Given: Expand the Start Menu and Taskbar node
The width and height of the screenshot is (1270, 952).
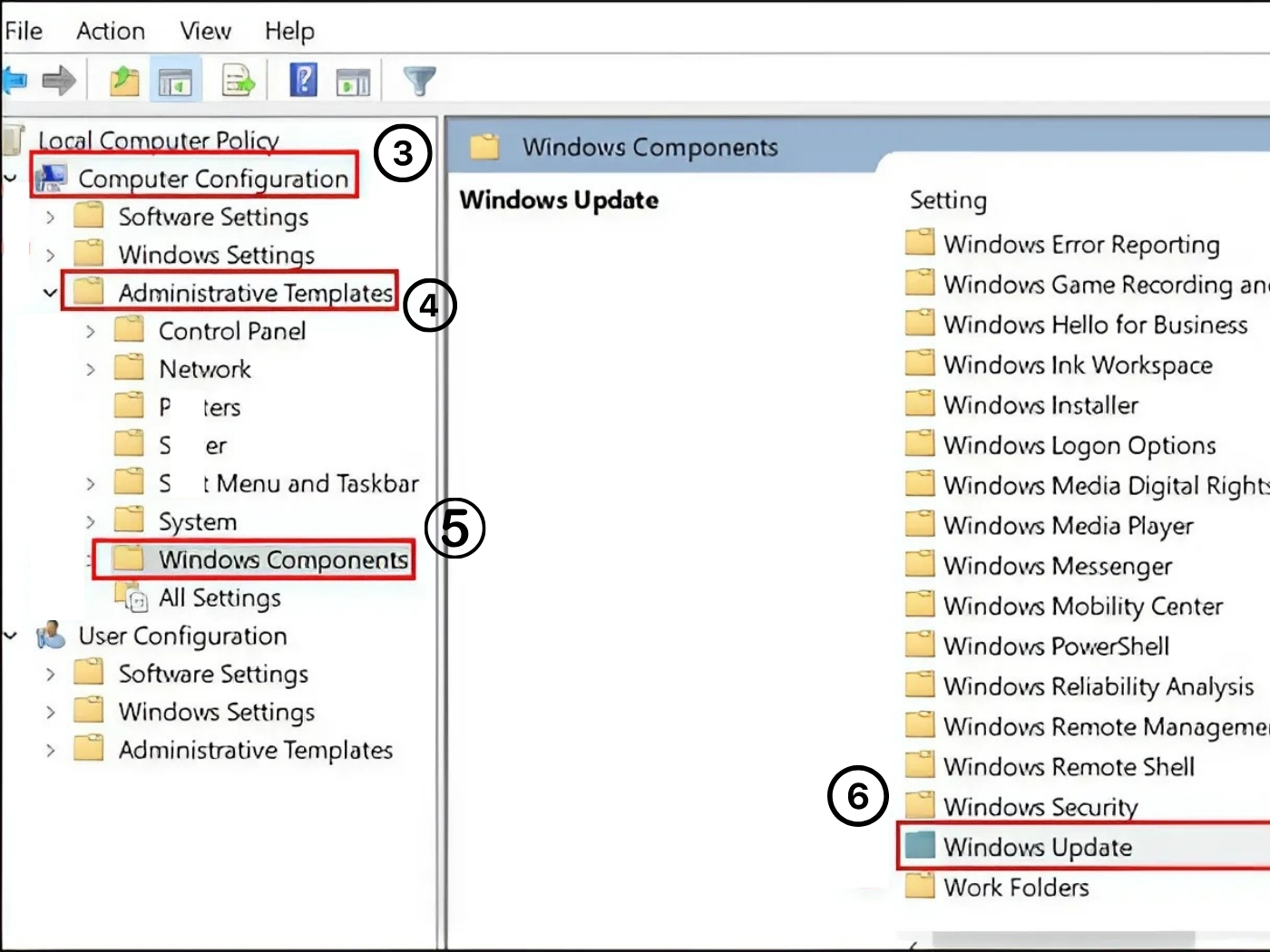Looking at the screenshot, I should [x=90, y=483].
